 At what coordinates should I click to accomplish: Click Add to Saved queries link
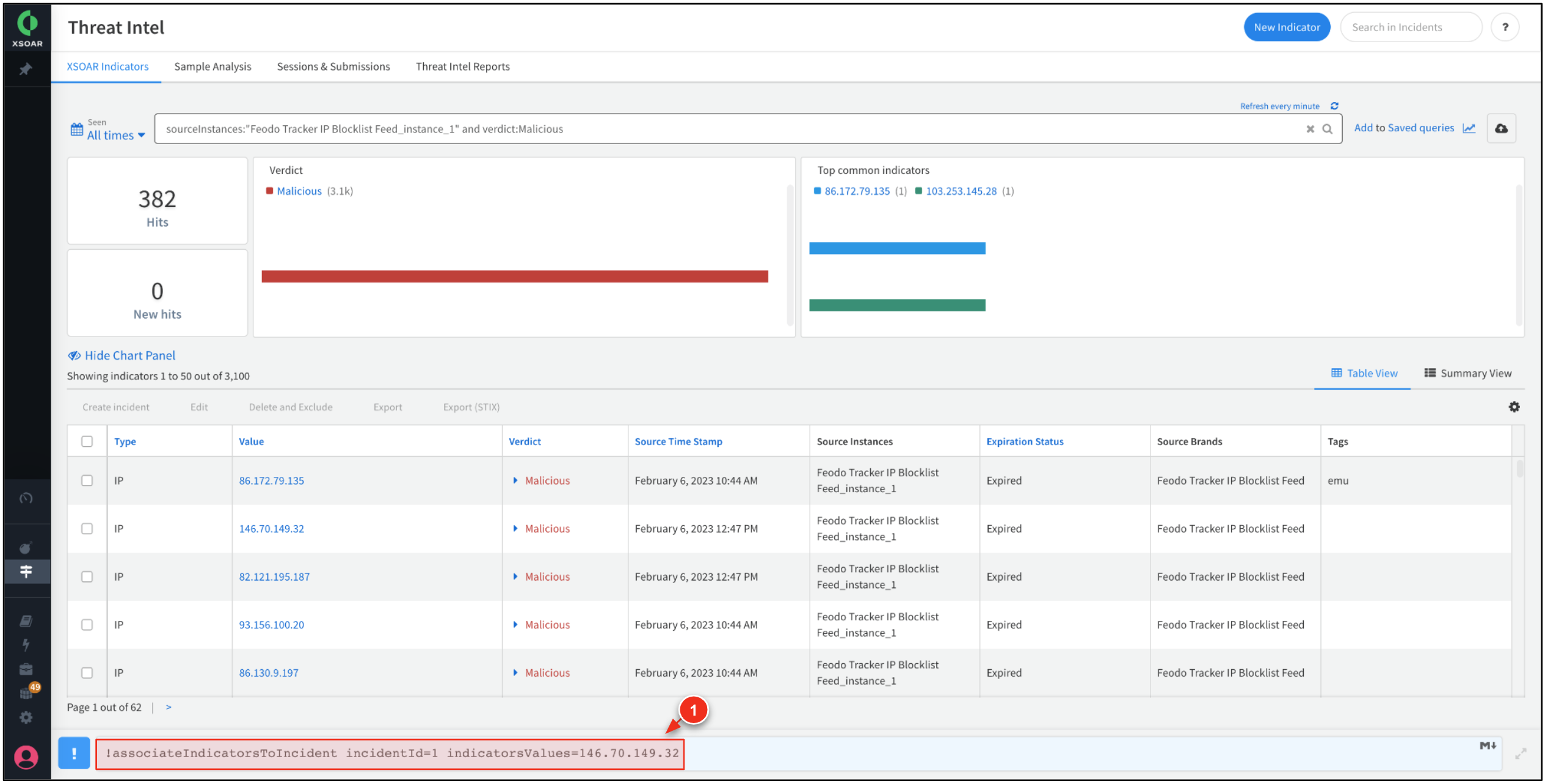[1403, 128]
